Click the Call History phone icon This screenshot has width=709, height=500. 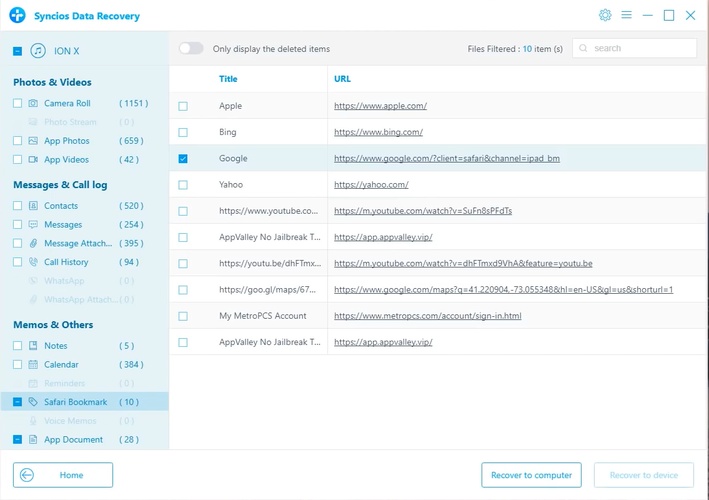(x=33, y=262)
